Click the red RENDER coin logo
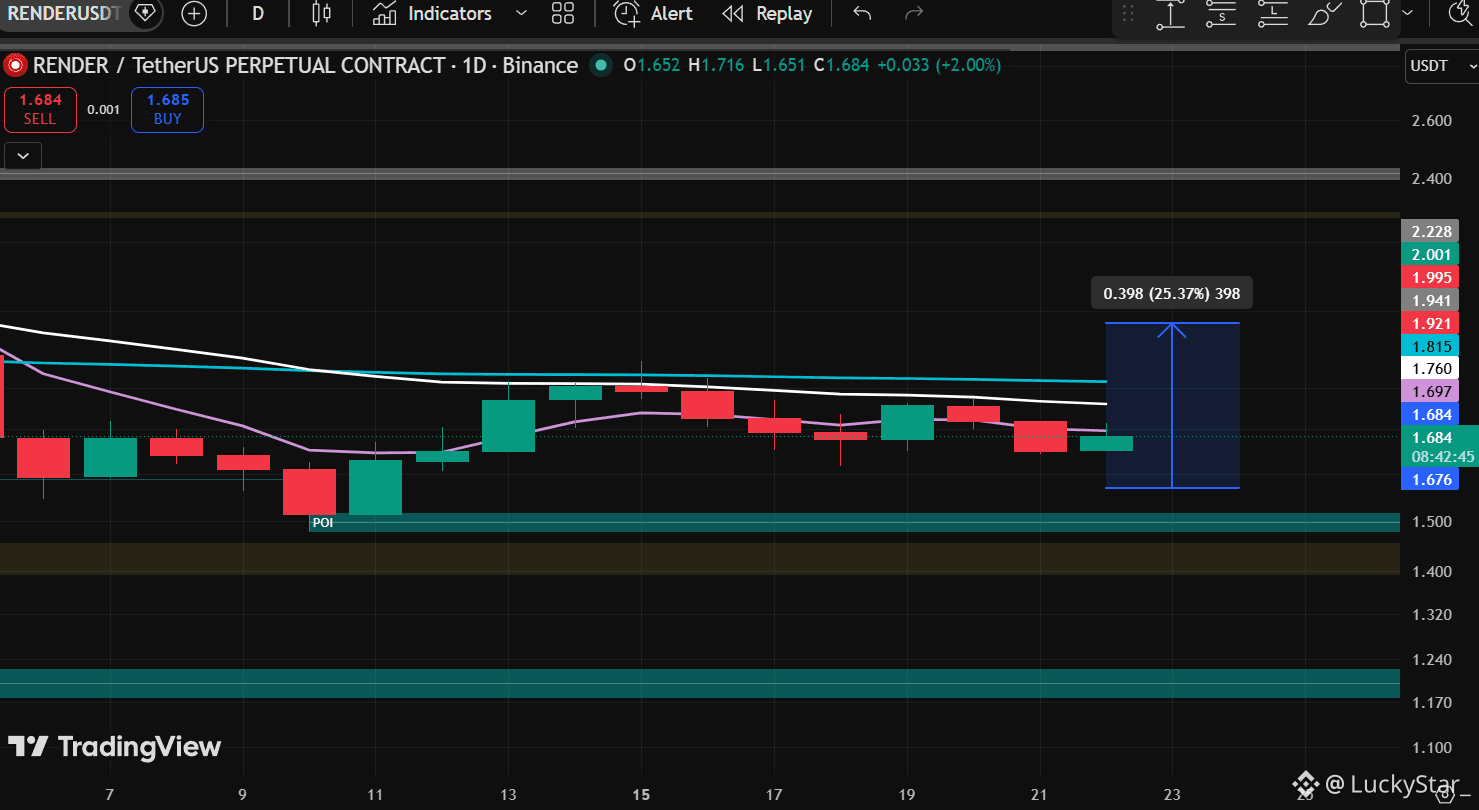This screenshot has height=810, width=1479. click(15, 66)
